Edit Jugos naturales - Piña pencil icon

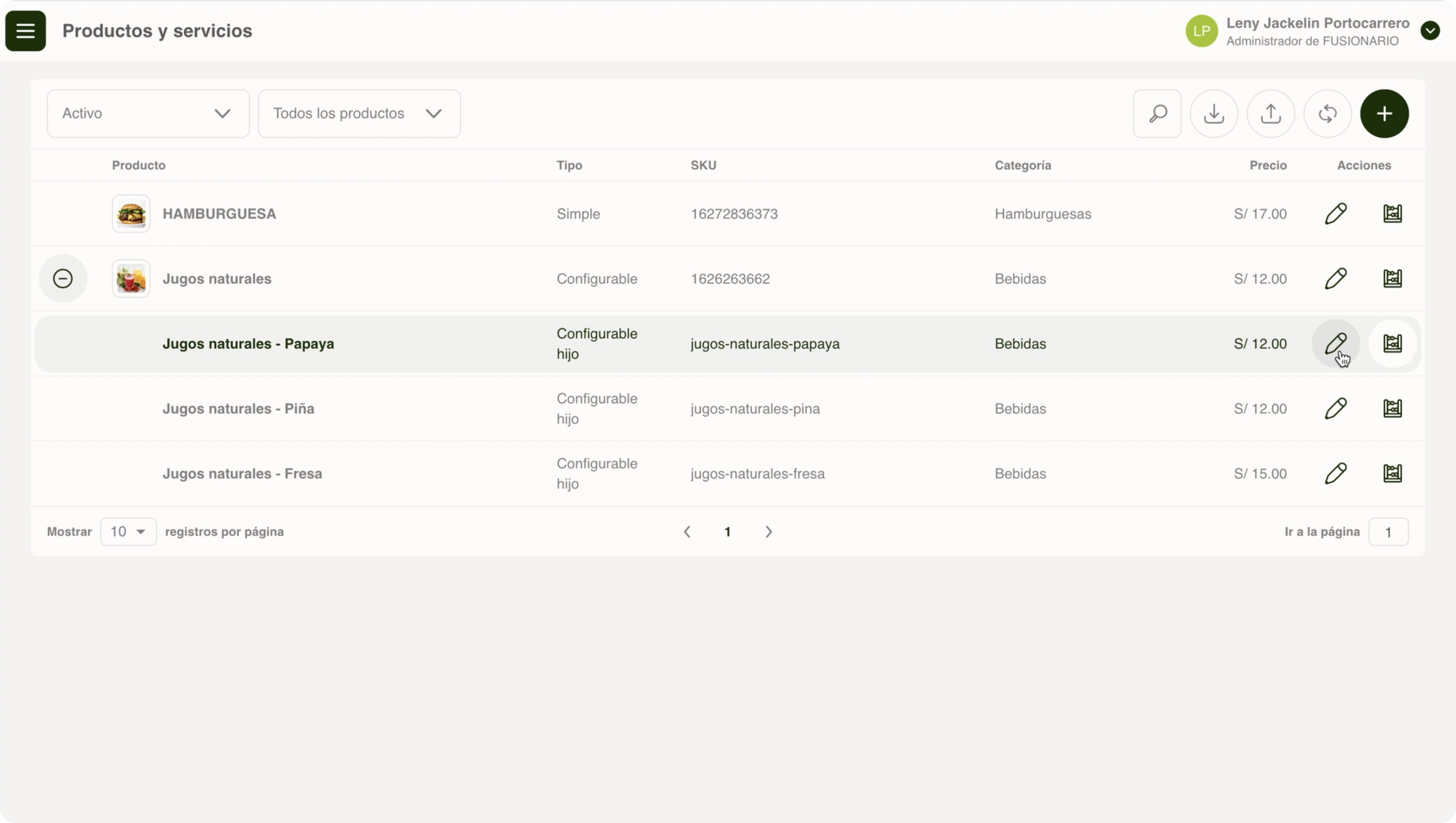click(x=1336, y=409)
